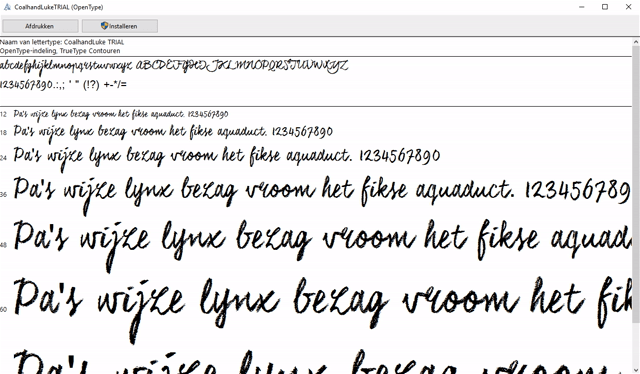Click the text 'Naam van lettertype: CoalhandLuke TRIAL'

(62, 42)
